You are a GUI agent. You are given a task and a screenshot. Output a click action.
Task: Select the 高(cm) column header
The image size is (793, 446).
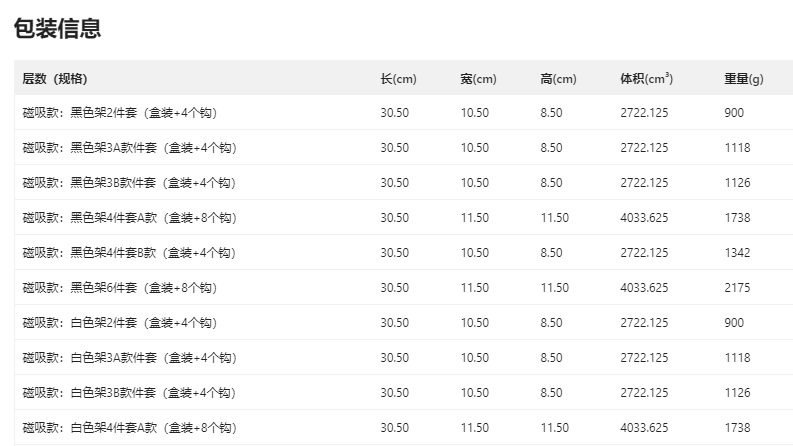click(x=558, y=79)
